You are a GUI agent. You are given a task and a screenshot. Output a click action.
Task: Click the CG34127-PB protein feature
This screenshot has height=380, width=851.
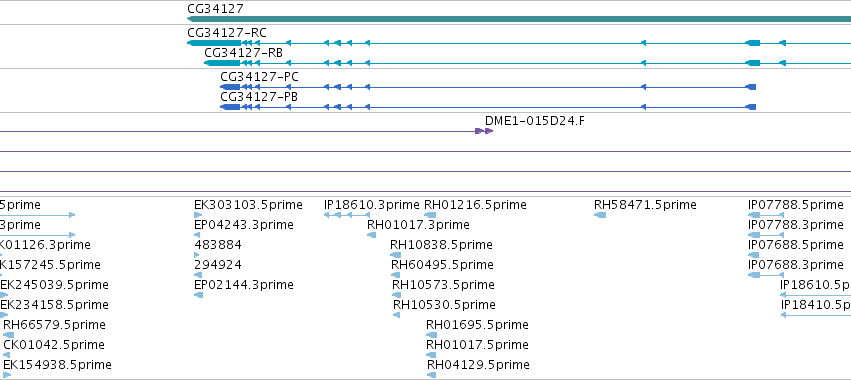(x=488, y=107)
